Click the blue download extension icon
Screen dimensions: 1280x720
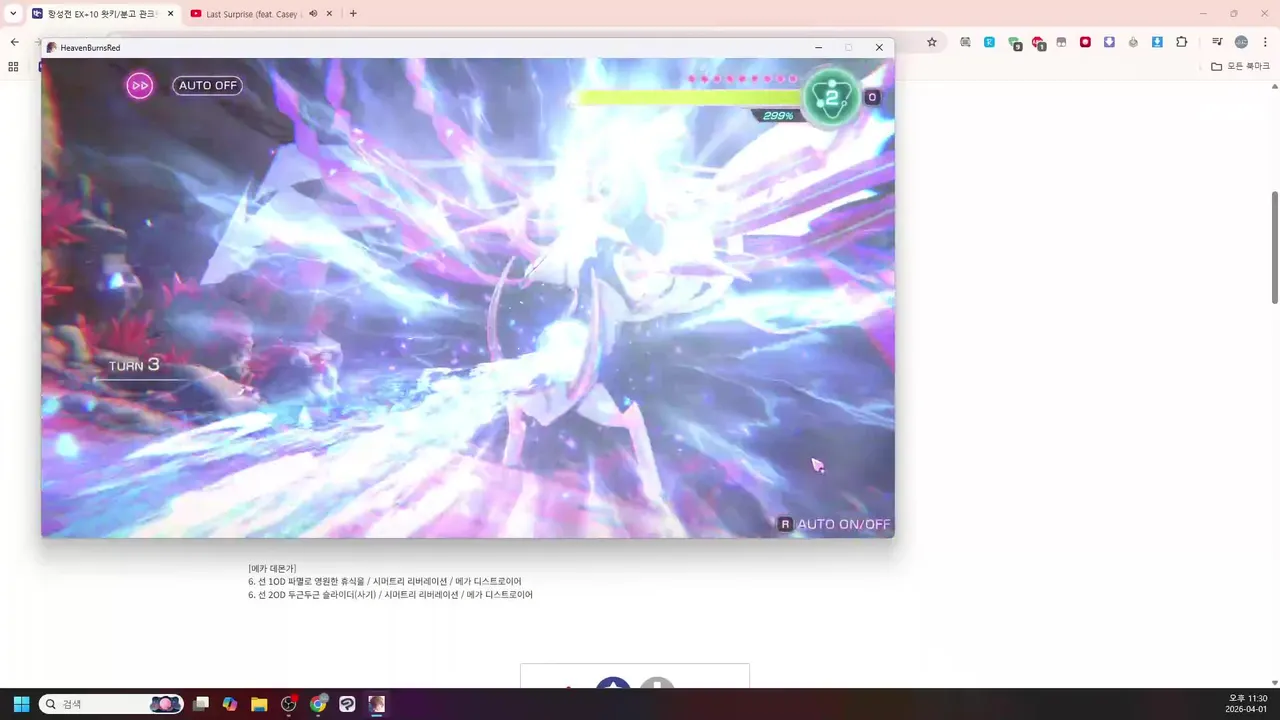point(1157,42)
